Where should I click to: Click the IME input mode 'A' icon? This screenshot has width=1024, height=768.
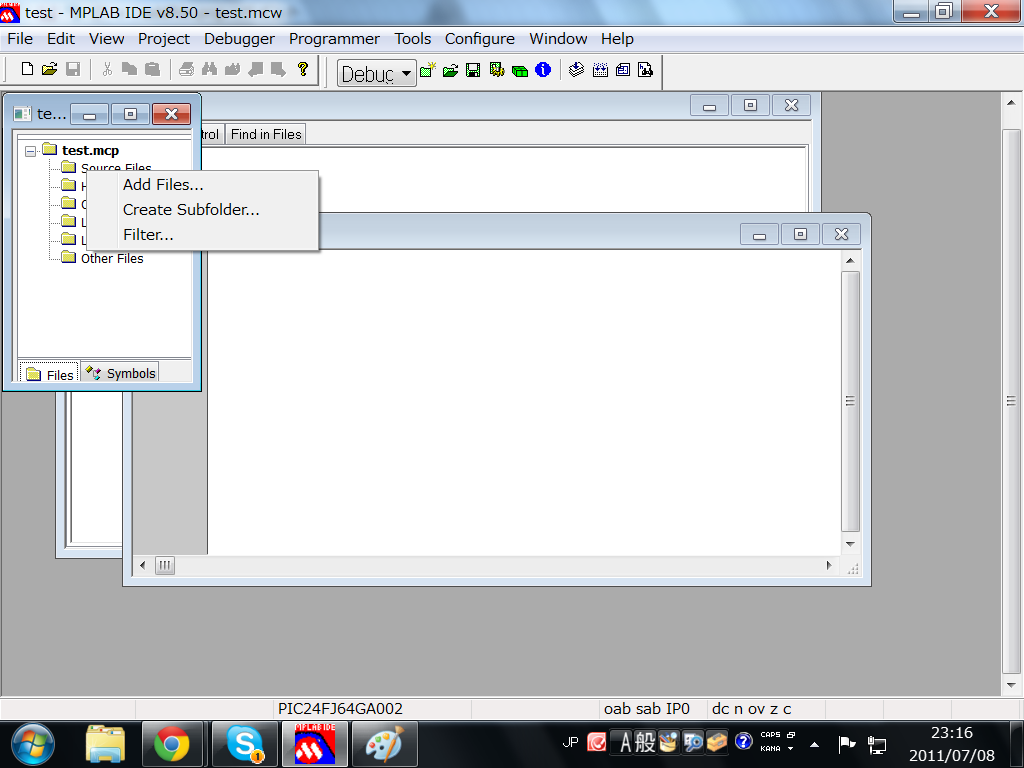tap(626, 743)
